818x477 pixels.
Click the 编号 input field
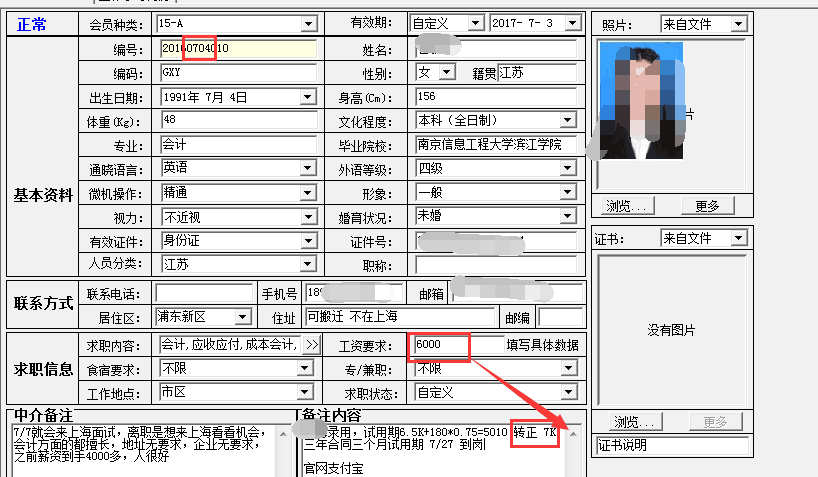click(238, 49)
